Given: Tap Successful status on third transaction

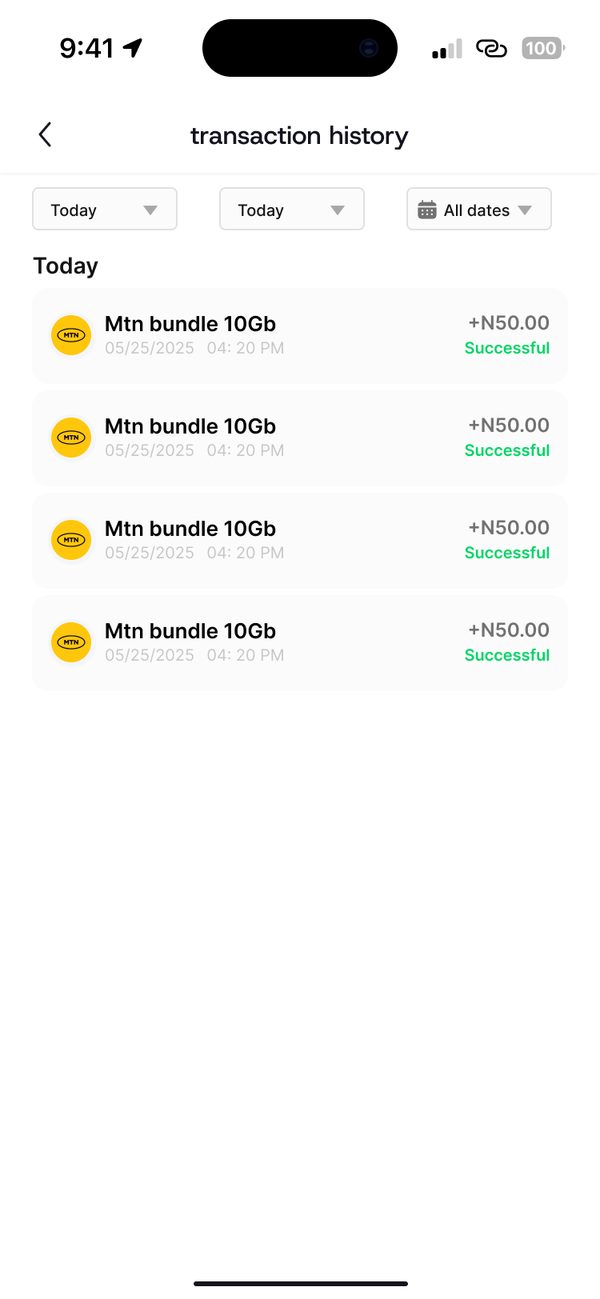Looking at the screenshot, I should coord(507,552).
